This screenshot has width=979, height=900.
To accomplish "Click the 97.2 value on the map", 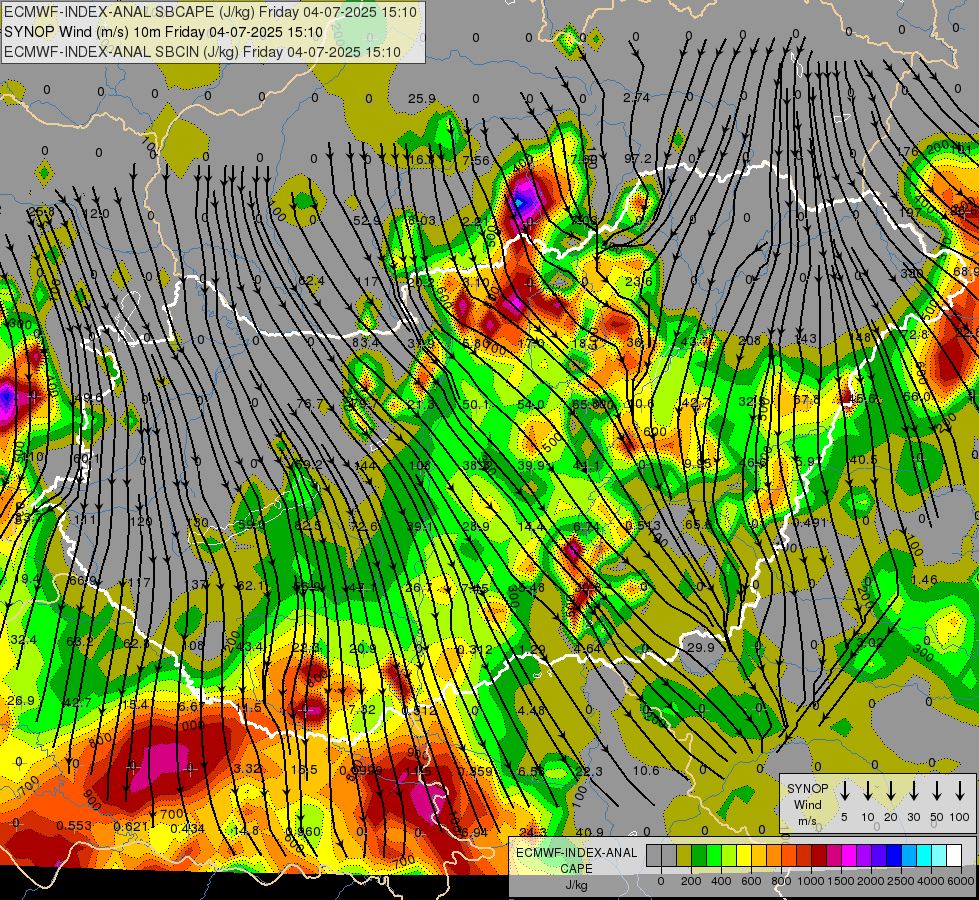I will click(x=637, y=159).
